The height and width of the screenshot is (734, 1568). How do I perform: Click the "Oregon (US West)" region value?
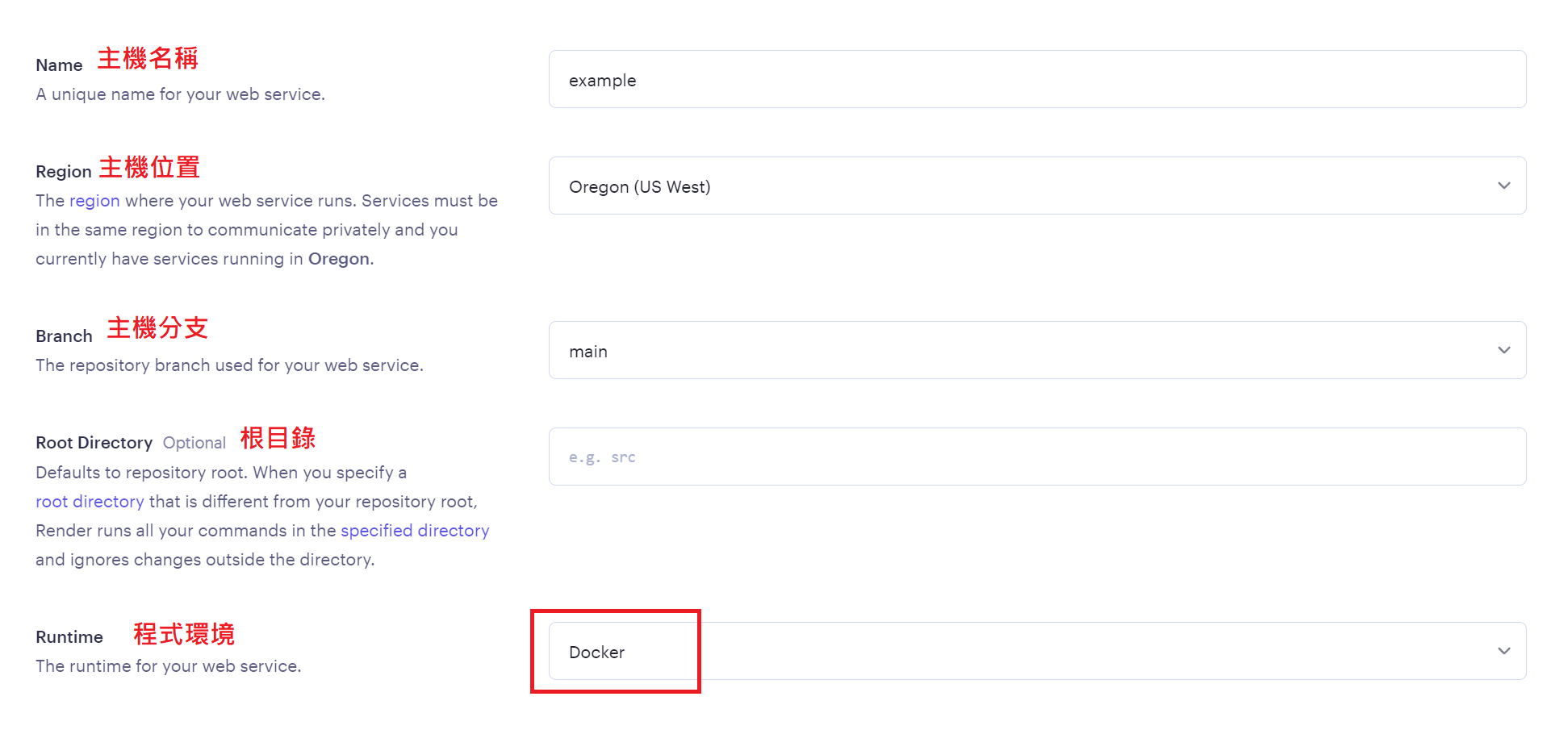click(x=639, y=186)
